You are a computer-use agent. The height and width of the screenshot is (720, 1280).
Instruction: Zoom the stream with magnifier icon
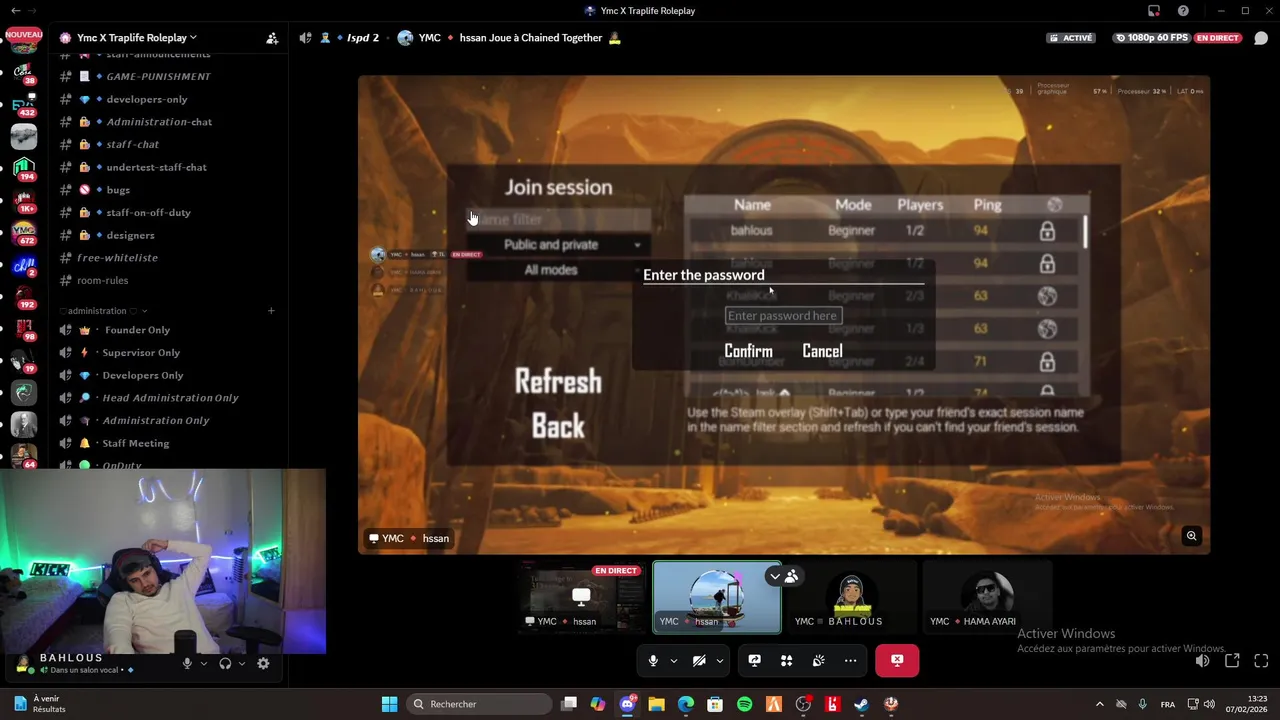click(x=1191, y=536)
